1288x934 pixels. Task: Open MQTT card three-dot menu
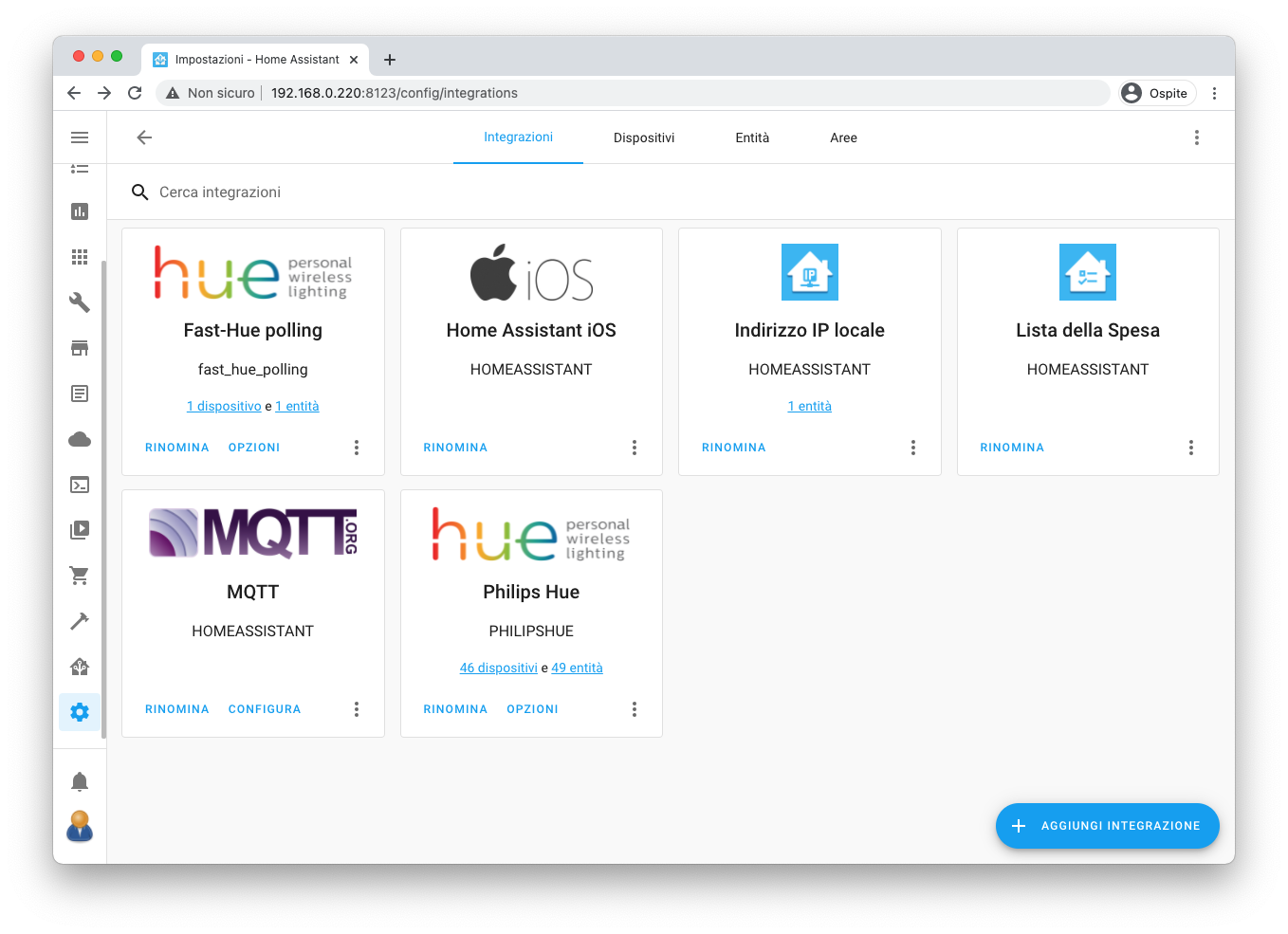click(357, 709)
